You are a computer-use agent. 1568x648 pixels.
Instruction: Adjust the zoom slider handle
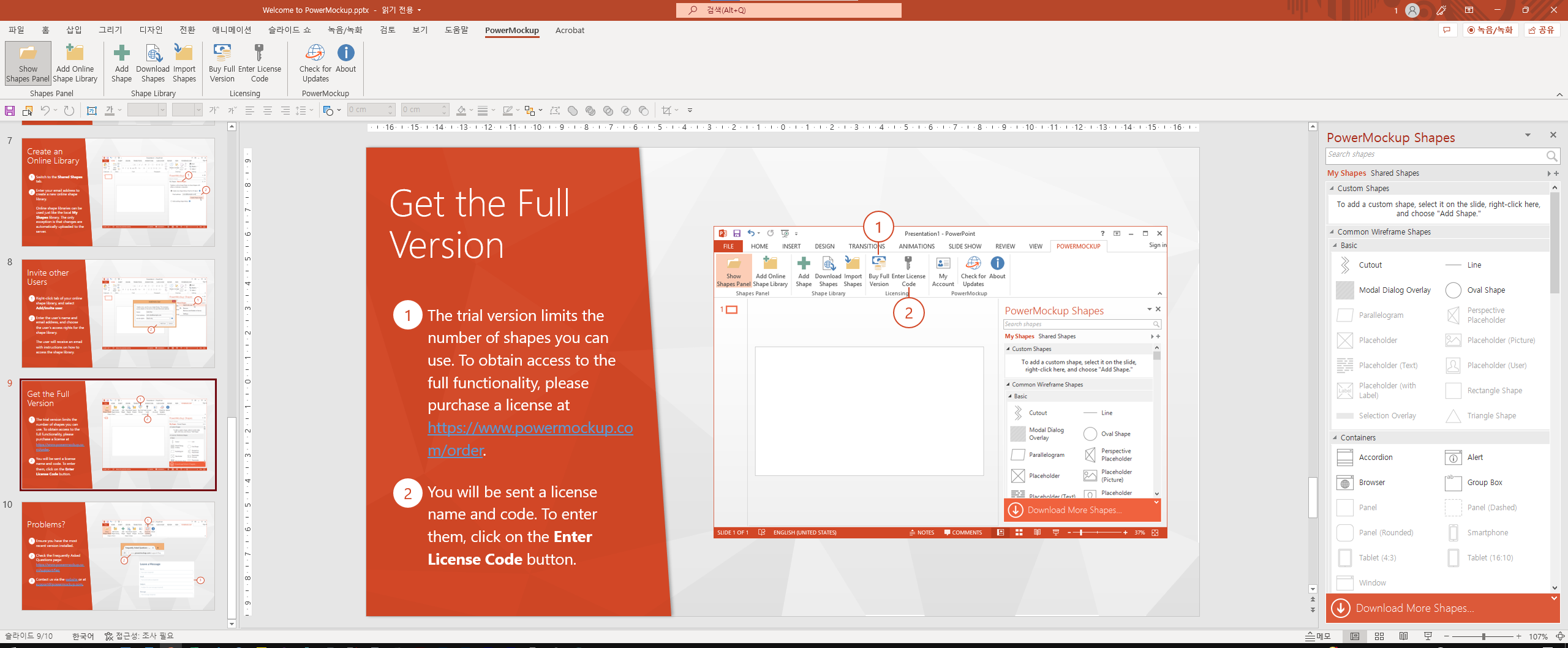(1483, 636)
